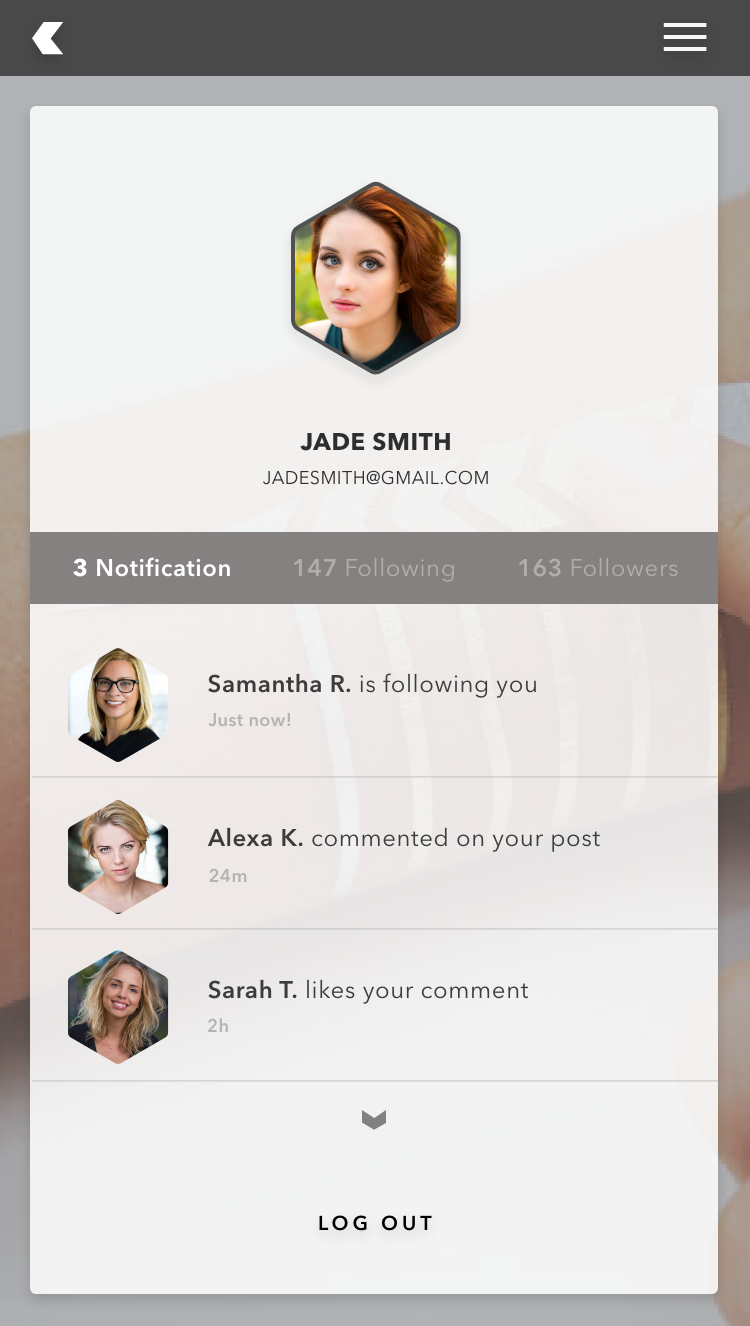Tap the Just now! timestamp

tap(250, 720)
